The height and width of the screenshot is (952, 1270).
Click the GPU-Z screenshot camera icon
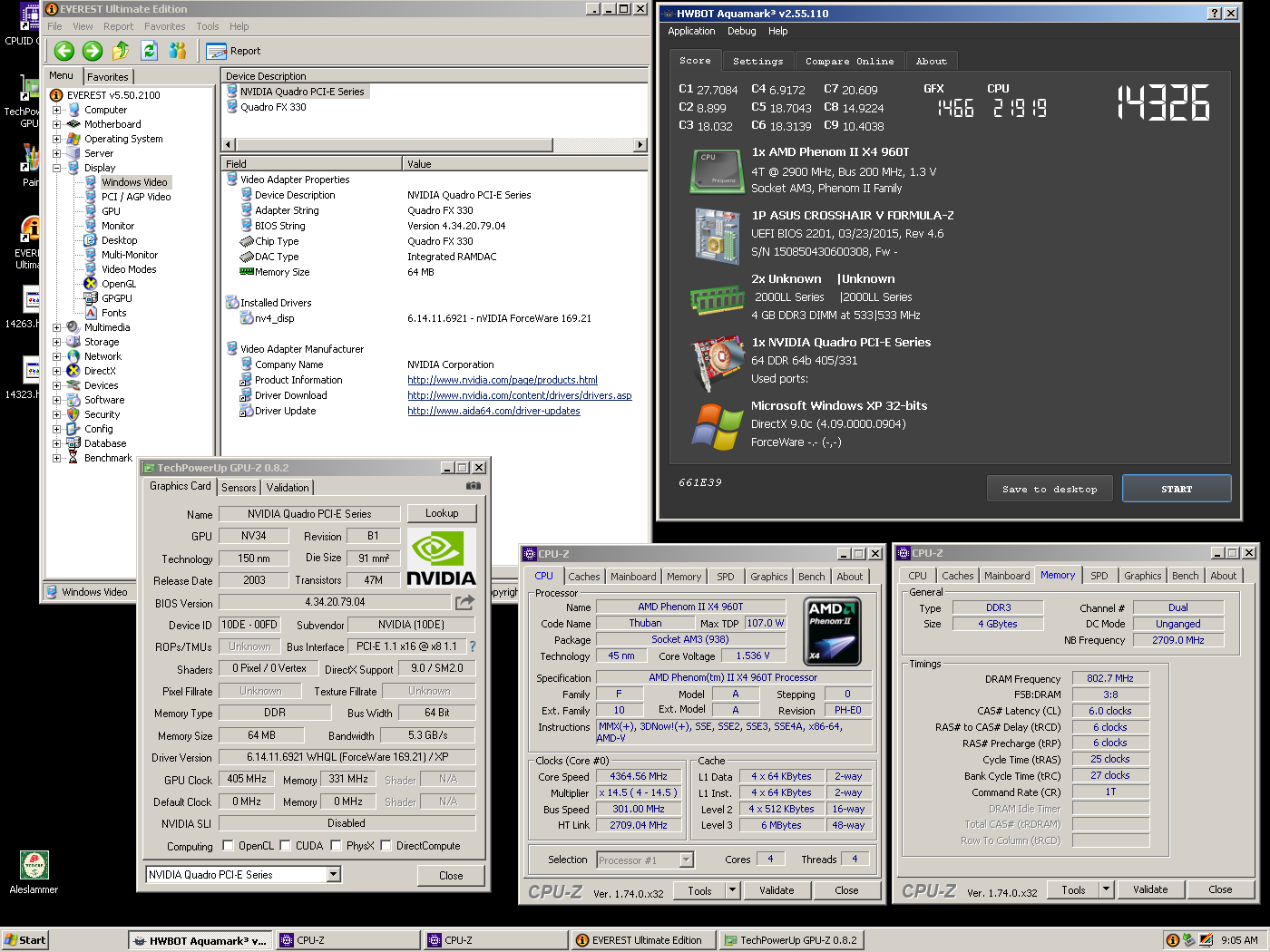click(473, 486)
